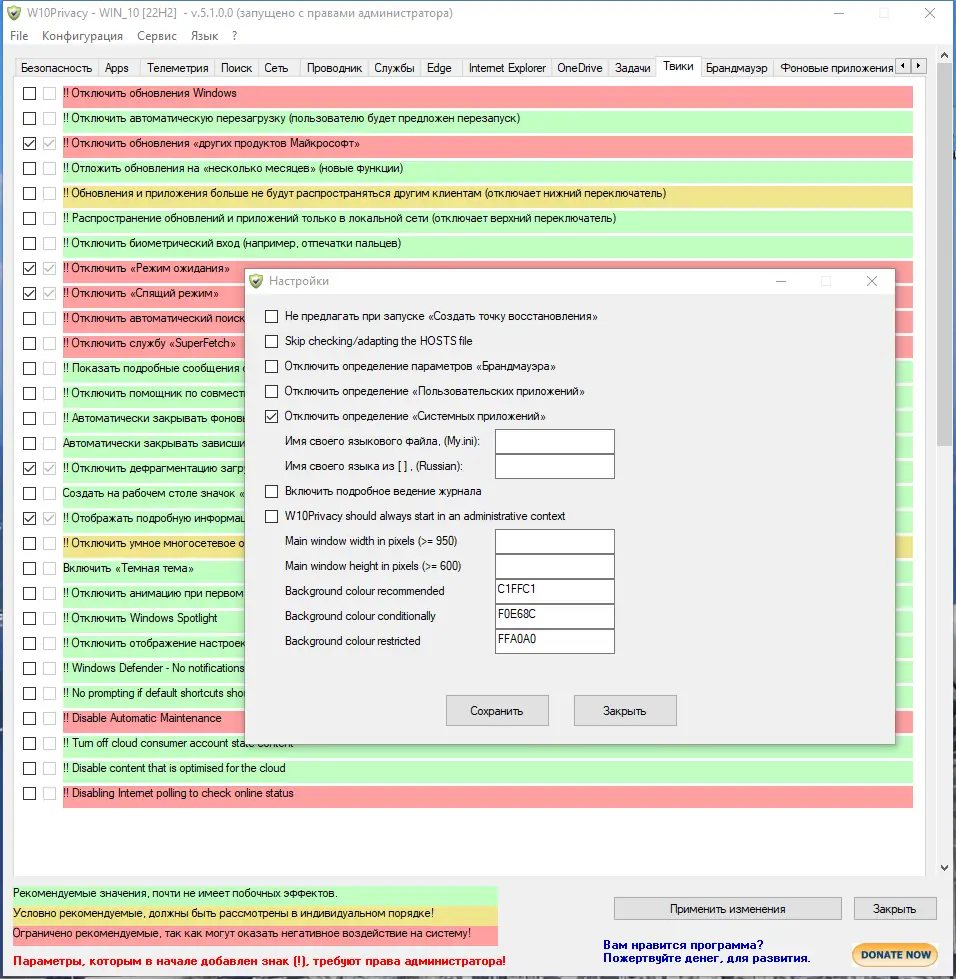Tick first checkbox for Disable Automatic Maintenance

(x=29, y=719)
